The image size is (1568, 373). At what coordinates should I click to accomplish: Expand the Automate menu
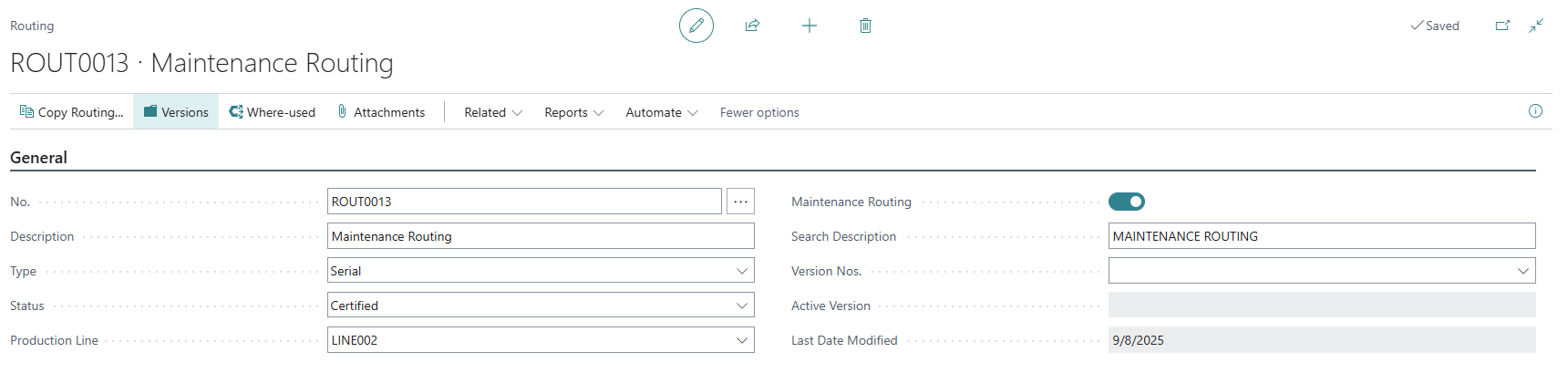click(662, 112)
